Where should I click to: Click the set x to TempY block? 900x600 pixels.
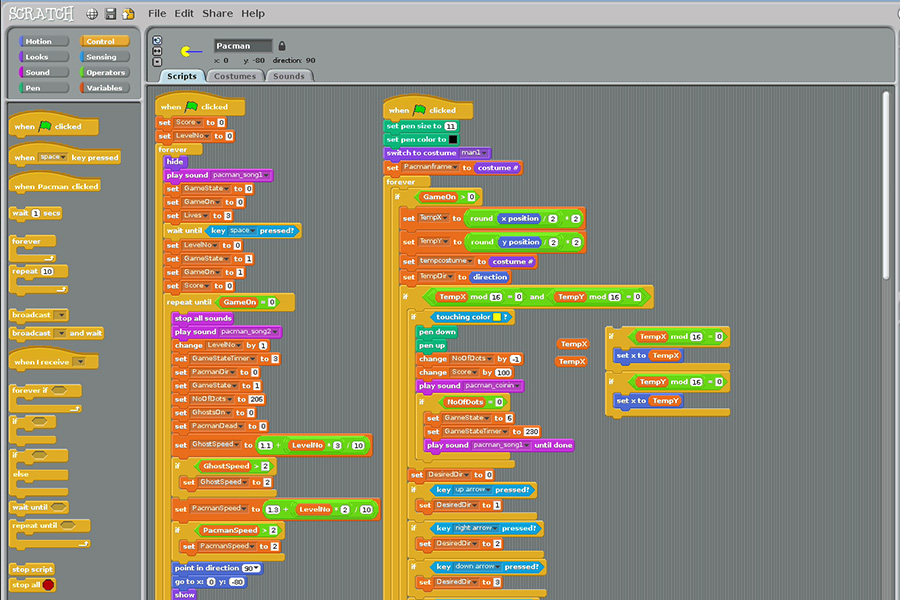(x=648, y=401)
